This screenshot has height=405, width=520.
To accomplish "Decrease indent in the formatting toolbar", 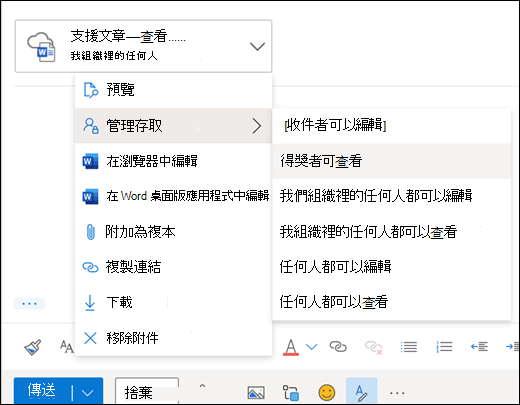I will [479, 347].
